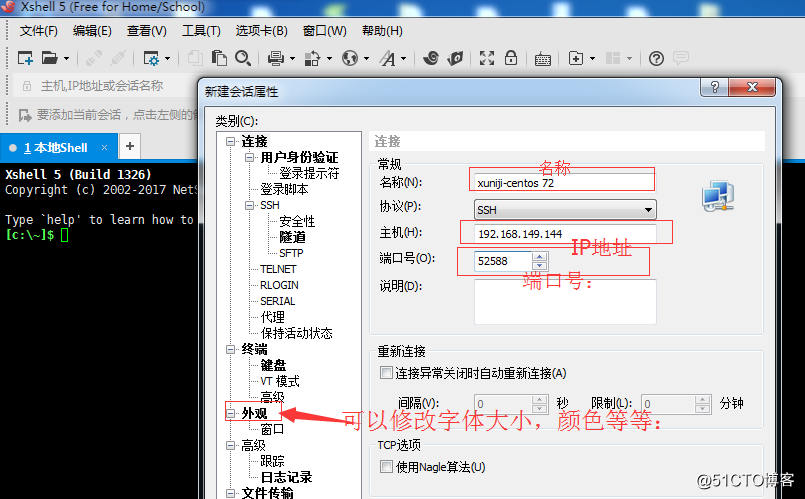Click the color scheme palette icon

click(312, 59)
